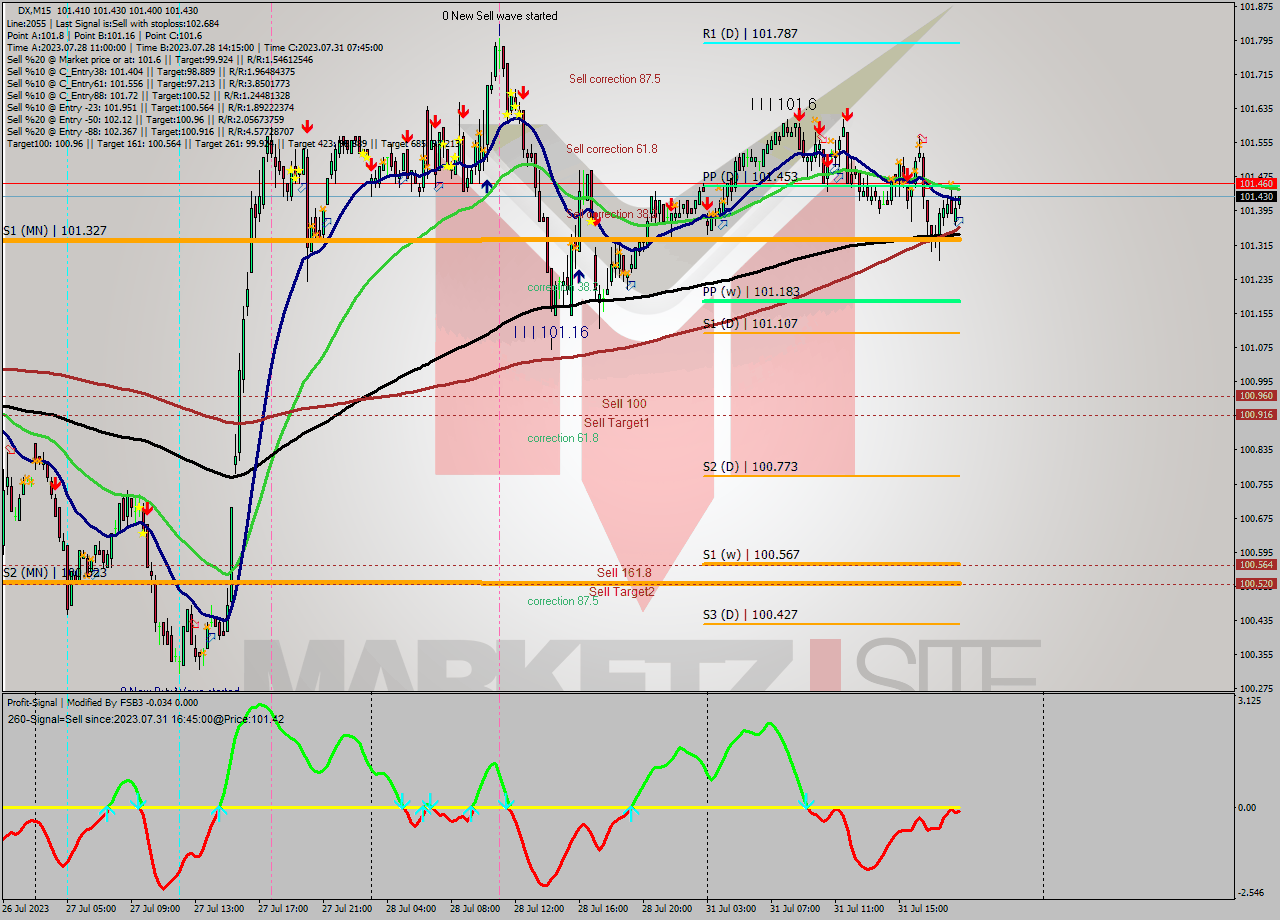The width and height of the screenshot is (1280, 920).
Task: Select the S1 (MN) | 101.327 monthly support label
Action: pos(54,230)
